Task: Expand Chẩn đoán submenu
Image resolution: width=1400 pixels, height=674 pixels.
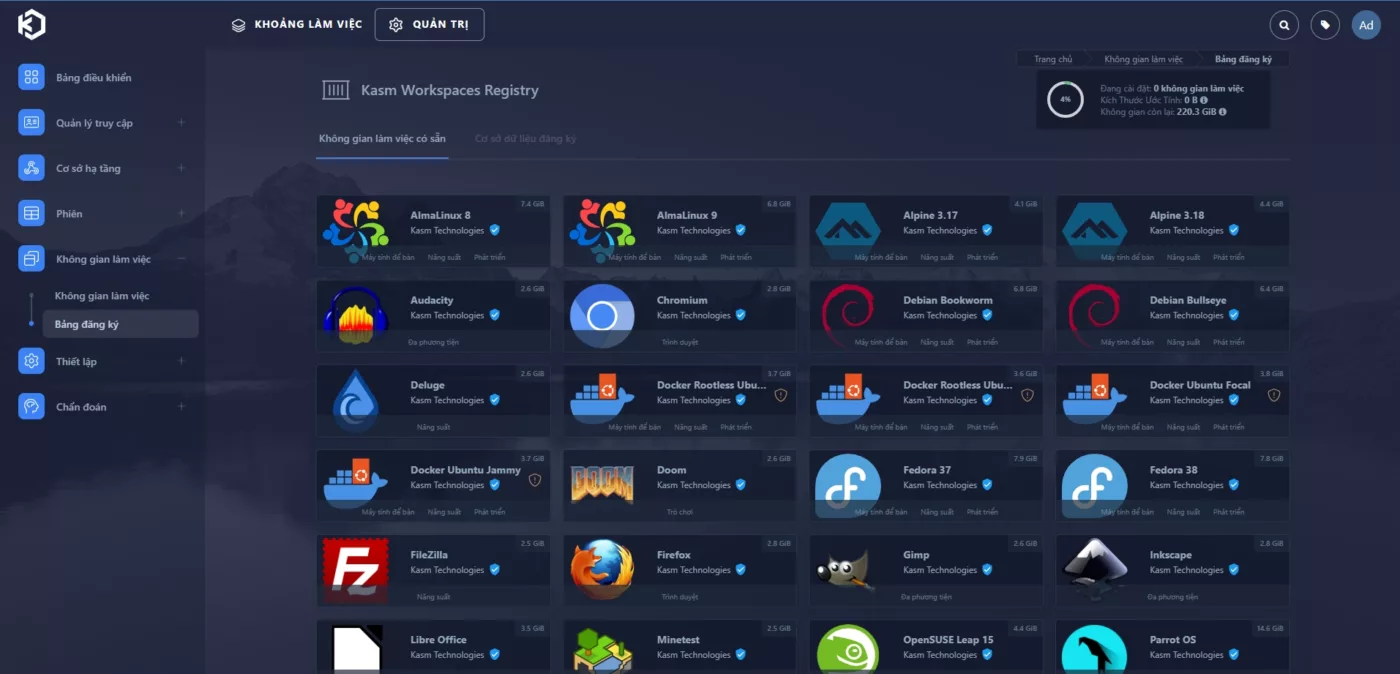Action: [181, 406]
